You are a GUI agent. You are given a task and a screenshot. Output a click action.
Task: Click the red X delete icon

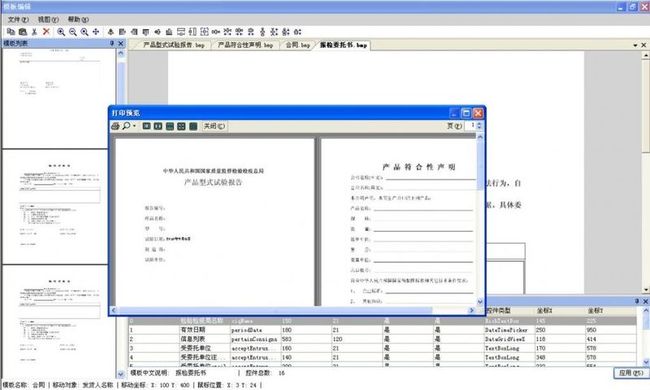[46, 31]
